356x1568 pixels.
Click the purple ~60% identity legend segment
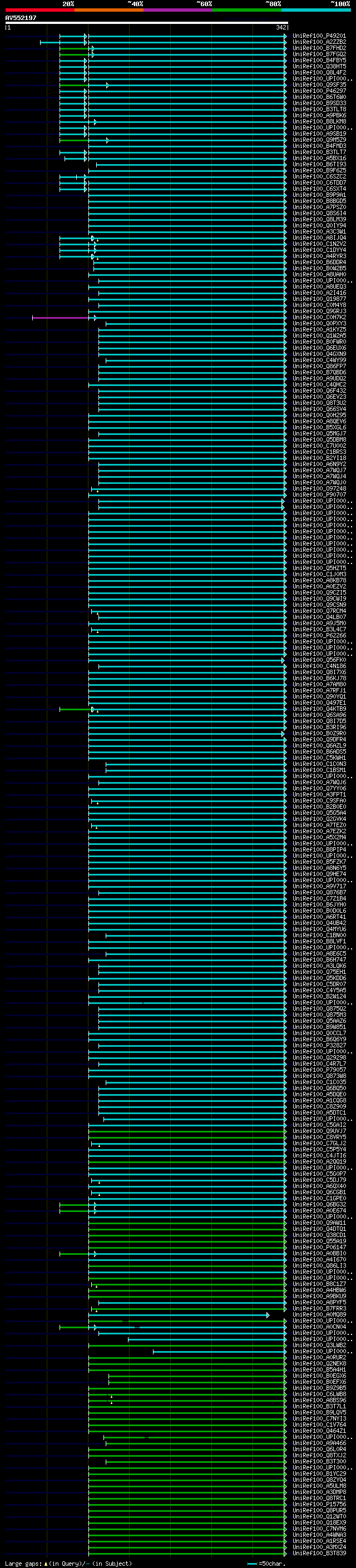point(179,10)
